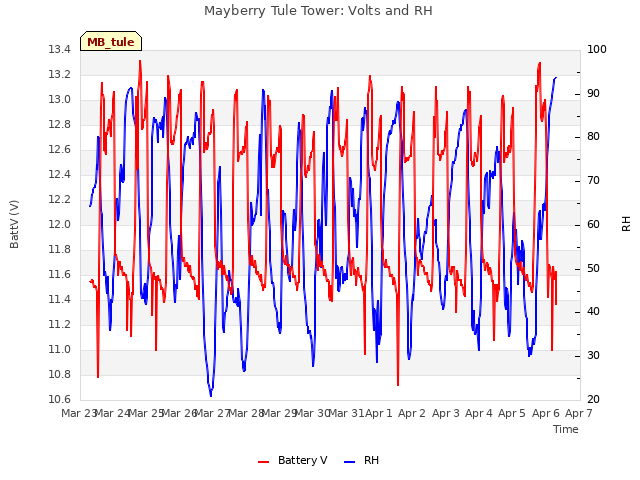Click the blue RH line end on Apr 6
The image size is (640, 480).
click(x=556, y=78)
